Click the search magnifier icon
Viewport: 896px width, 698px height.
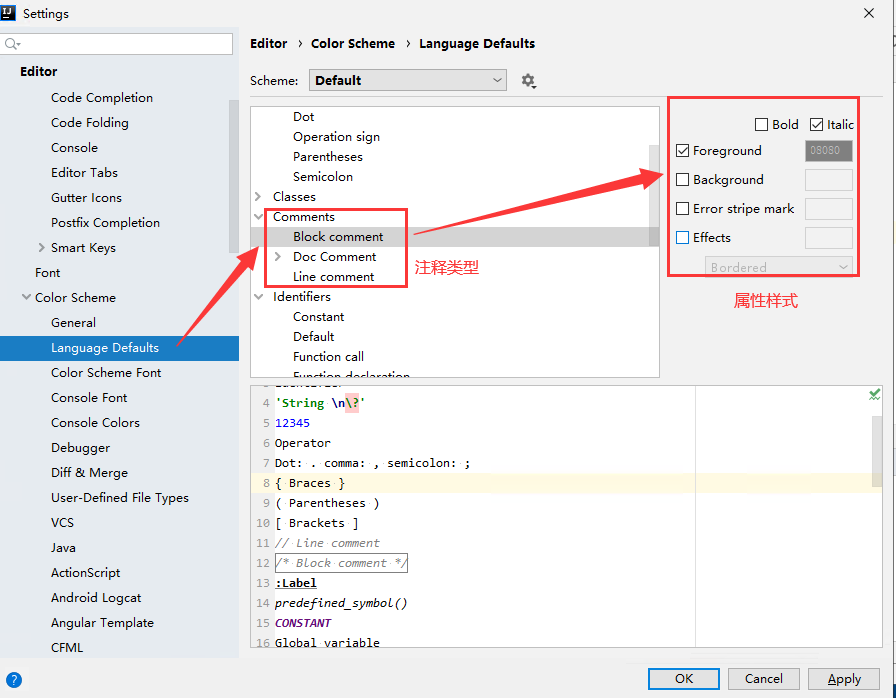(12, 44)
